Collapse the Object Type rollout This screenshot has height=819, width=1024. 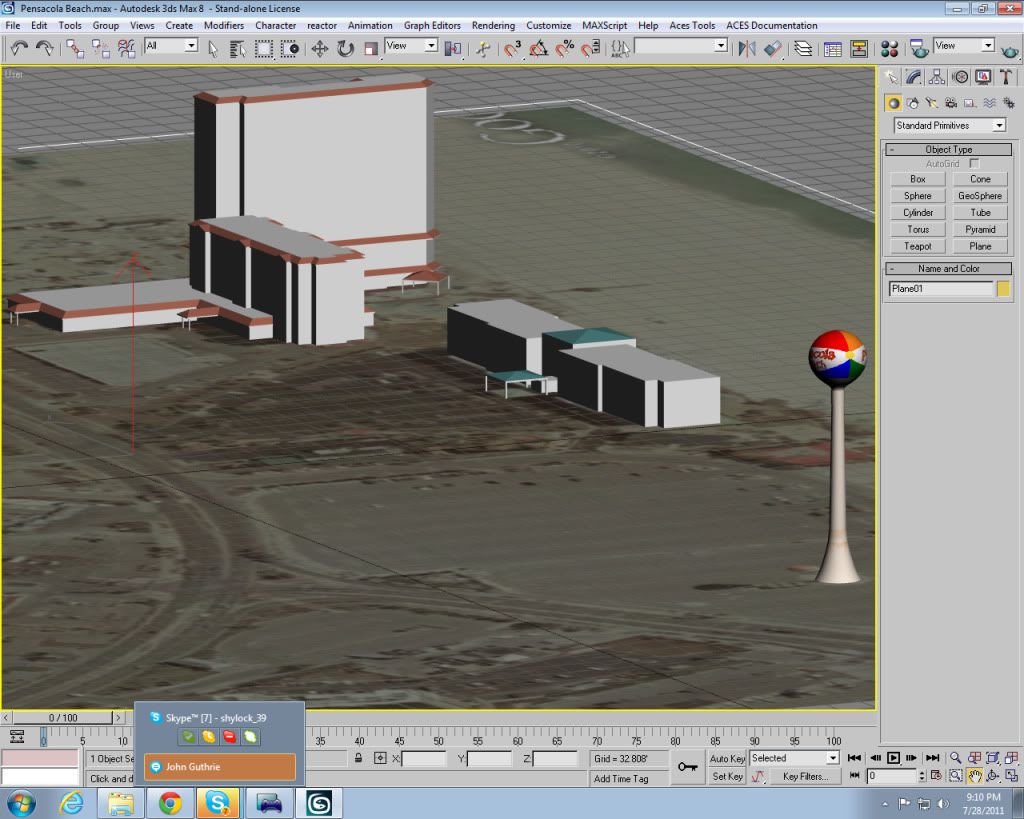(x=948, y=149)
